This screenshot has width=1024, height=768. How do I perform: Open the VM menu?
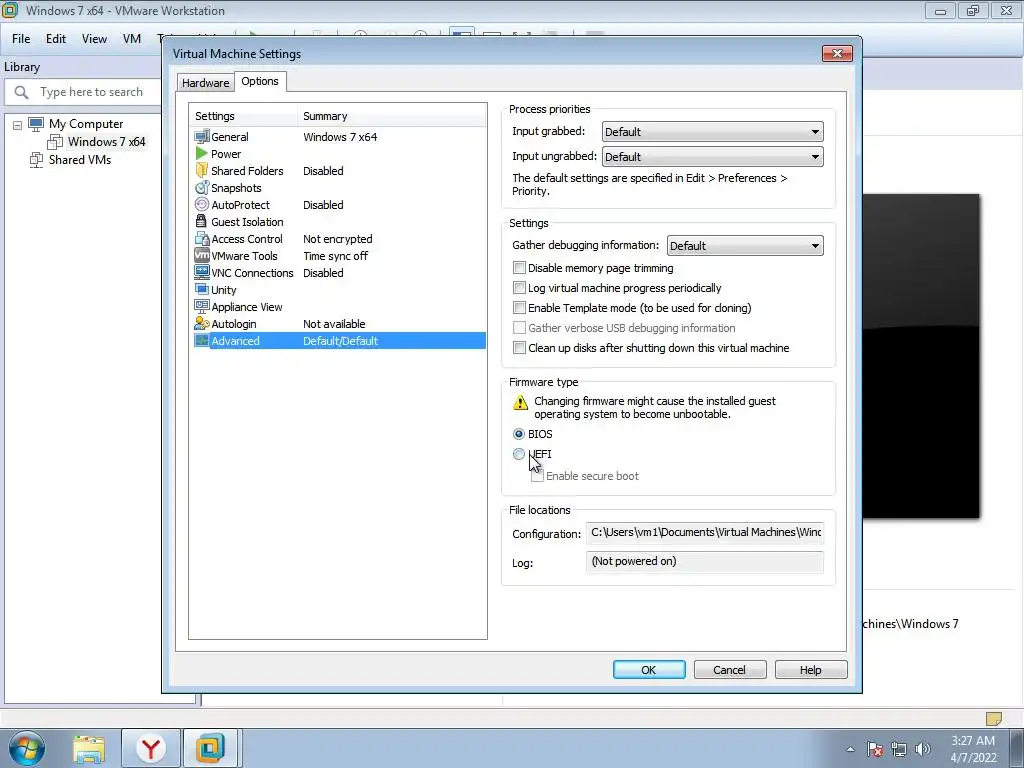[132, 39]
